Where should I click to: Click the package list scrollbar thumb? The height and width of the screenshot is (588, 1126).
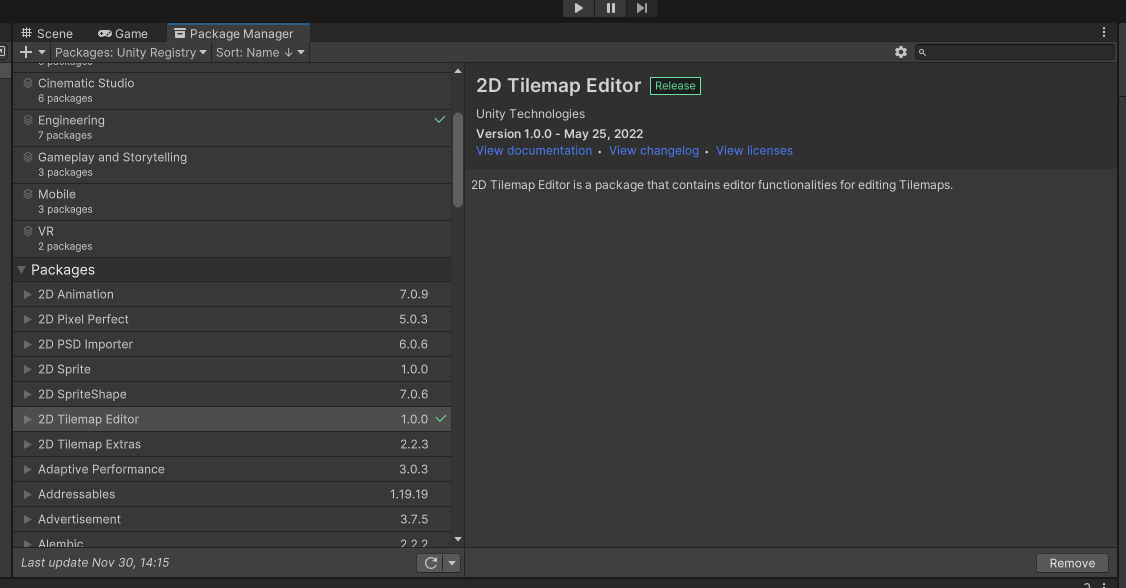457,160
